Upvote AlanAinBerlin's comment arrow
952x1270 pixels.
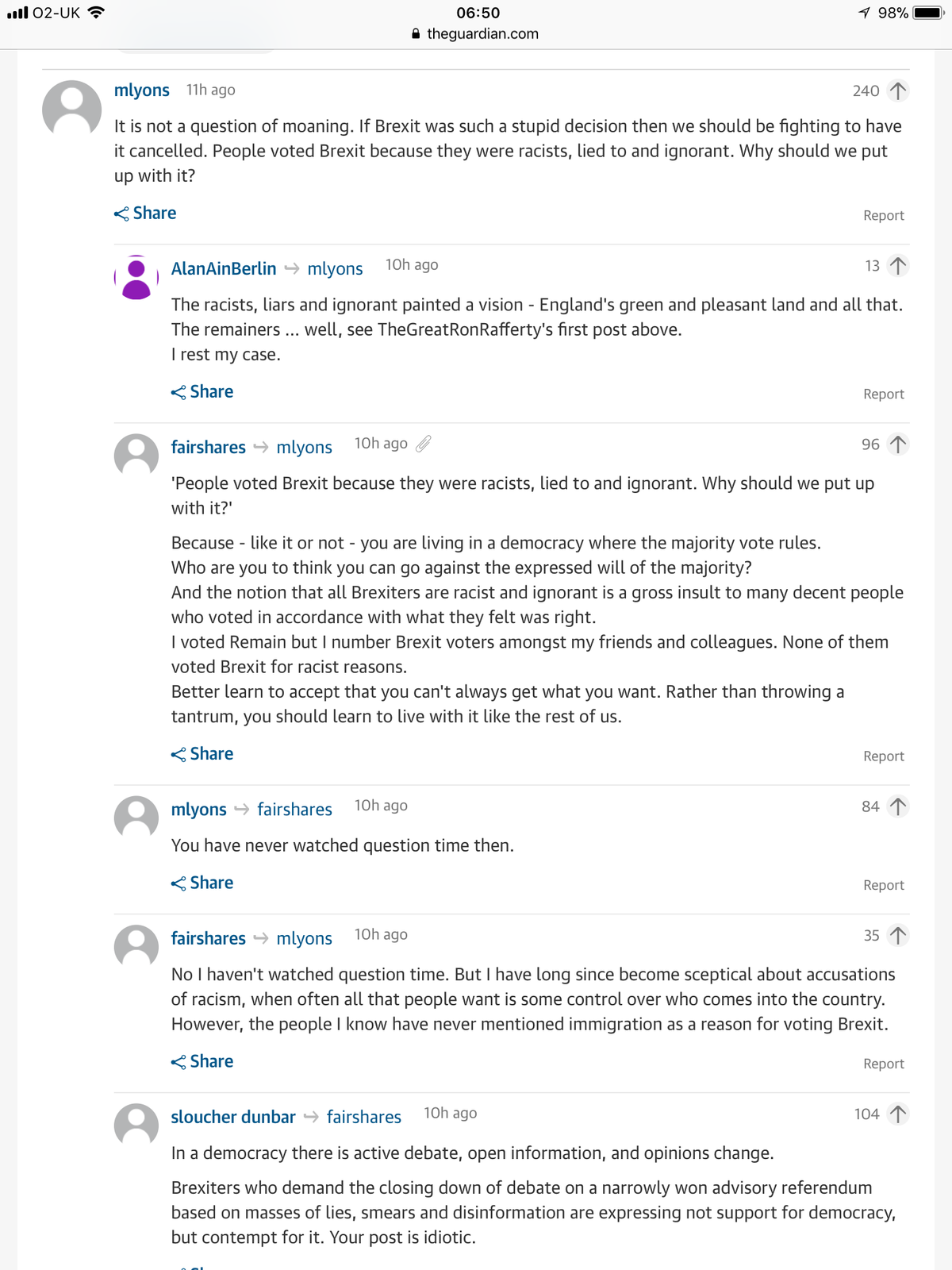pyautogui.click(x=897, y=266)
